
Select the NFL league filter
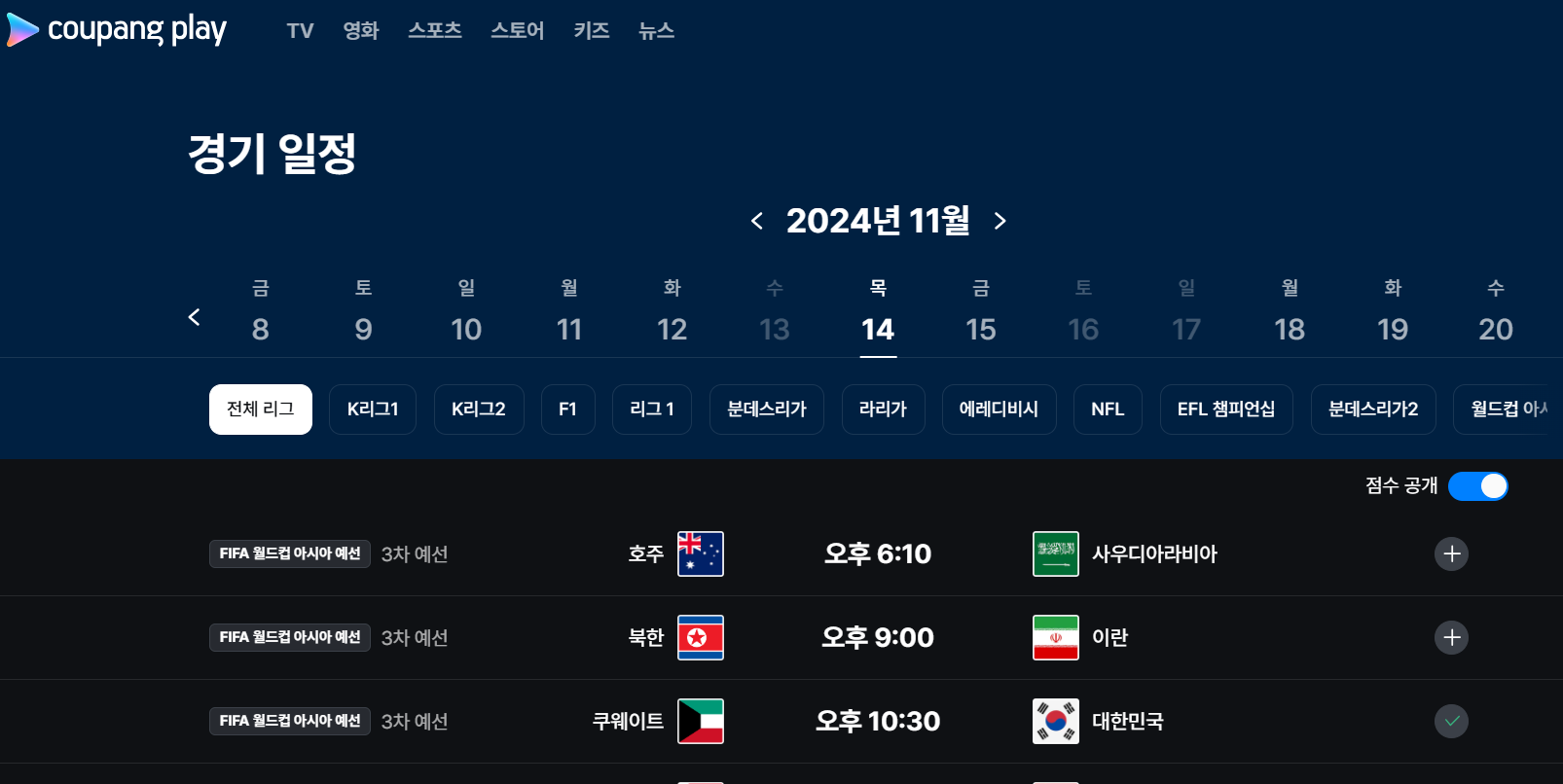click(1108, 409)
